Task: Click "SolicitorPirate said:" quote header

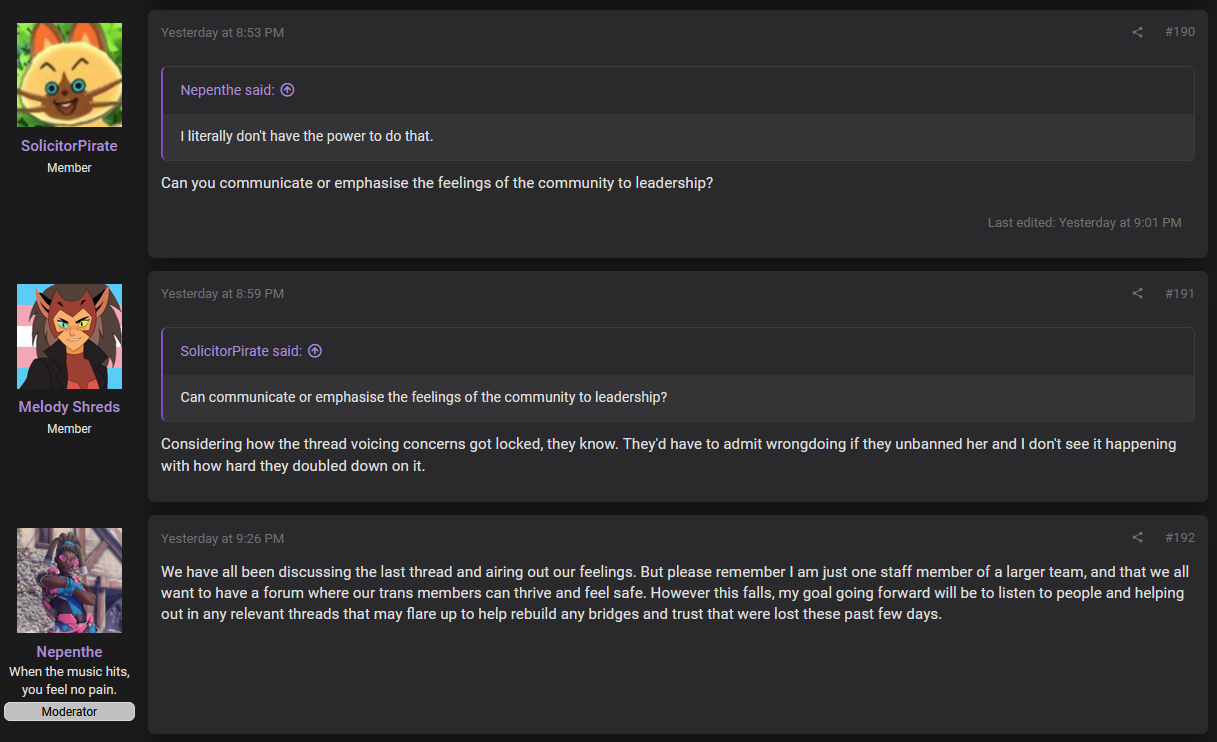Action: pos(241,351)
